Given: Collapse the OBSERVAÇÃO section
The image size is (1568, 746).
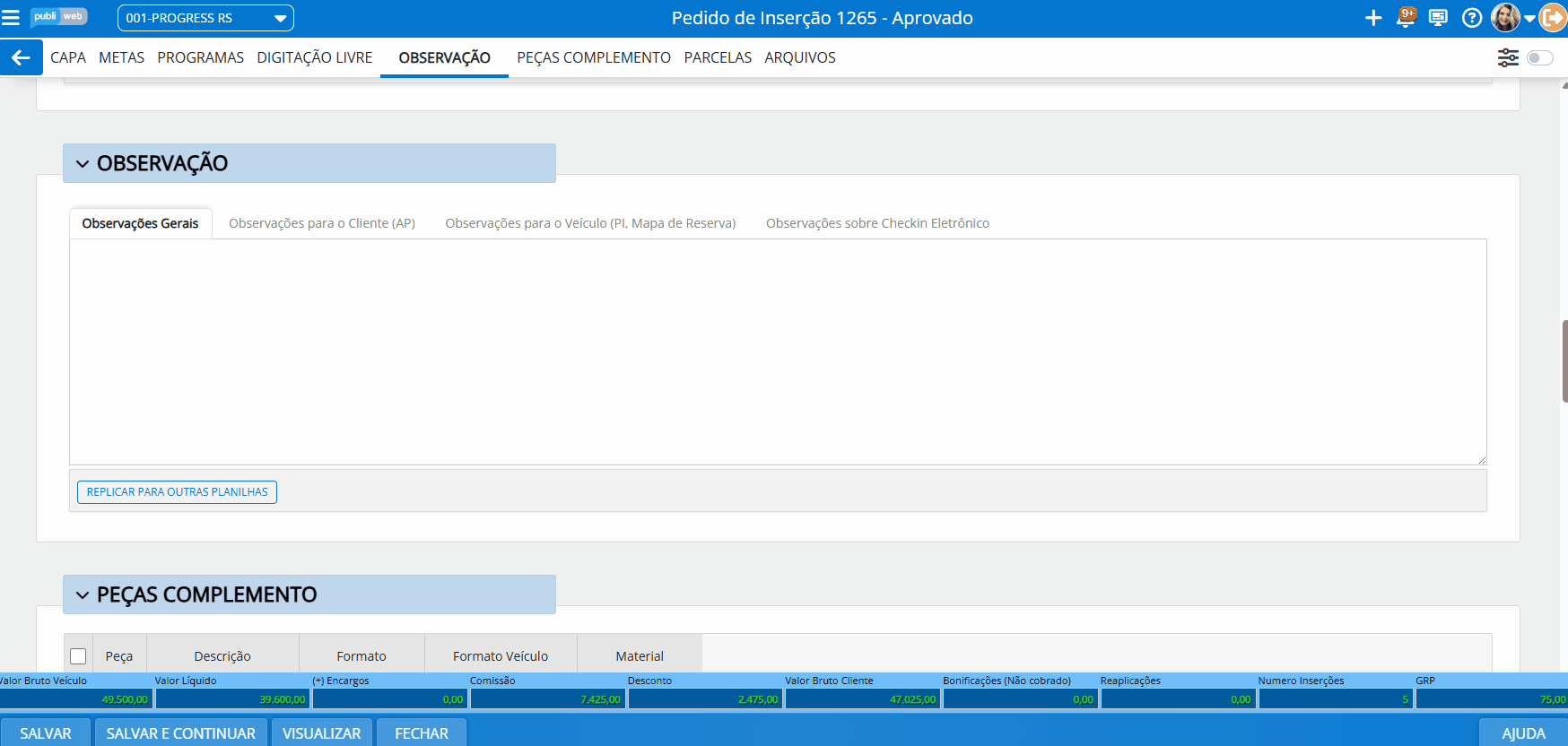Looking at the screenshot, I should 83,164.
